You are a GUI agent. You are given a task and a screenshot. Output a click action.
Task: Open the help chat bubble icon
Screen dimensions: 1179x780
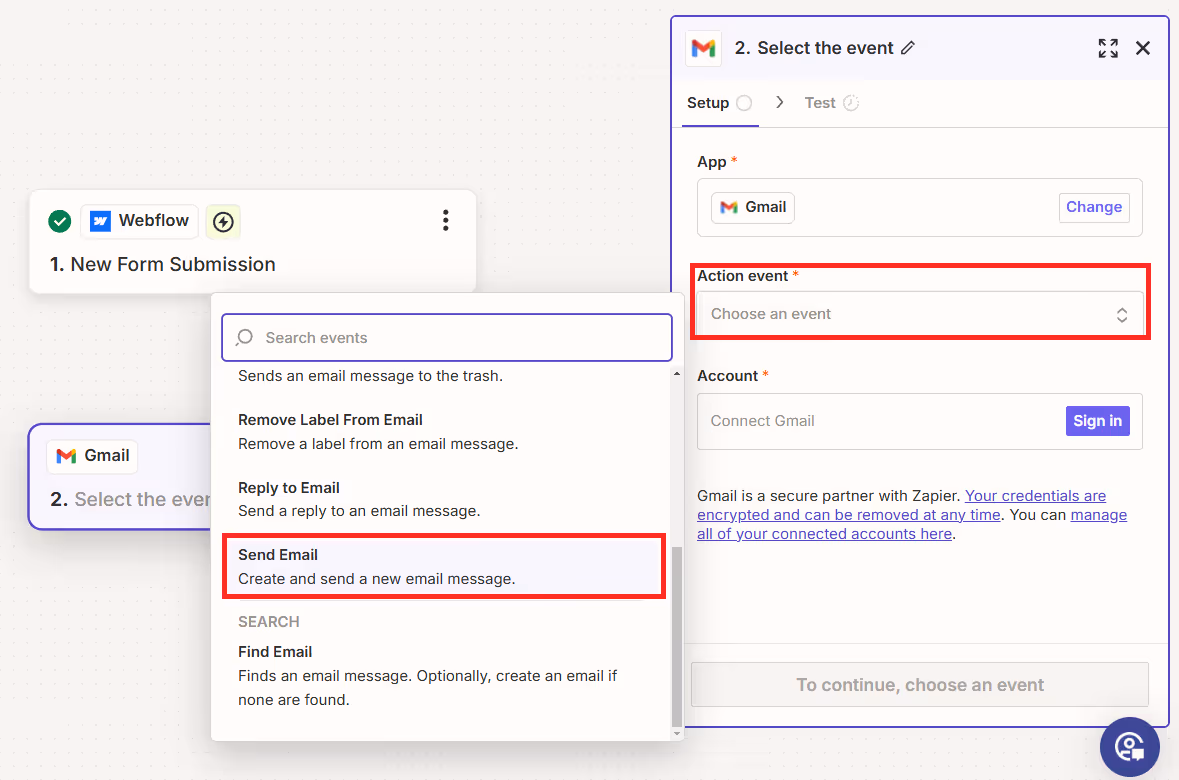(1129, 747)
